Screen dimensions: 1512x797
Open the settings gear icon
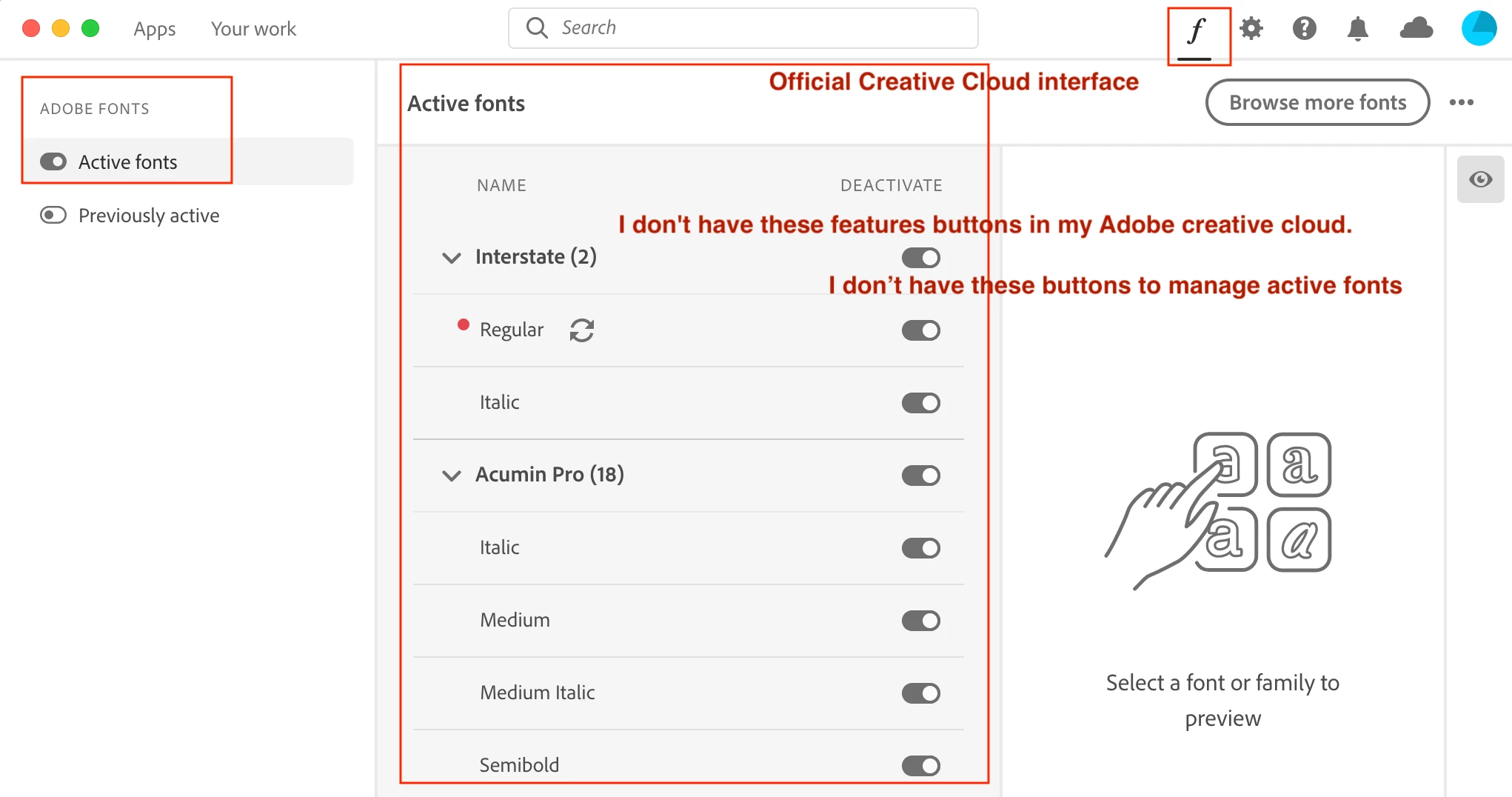click(1251, 28)
